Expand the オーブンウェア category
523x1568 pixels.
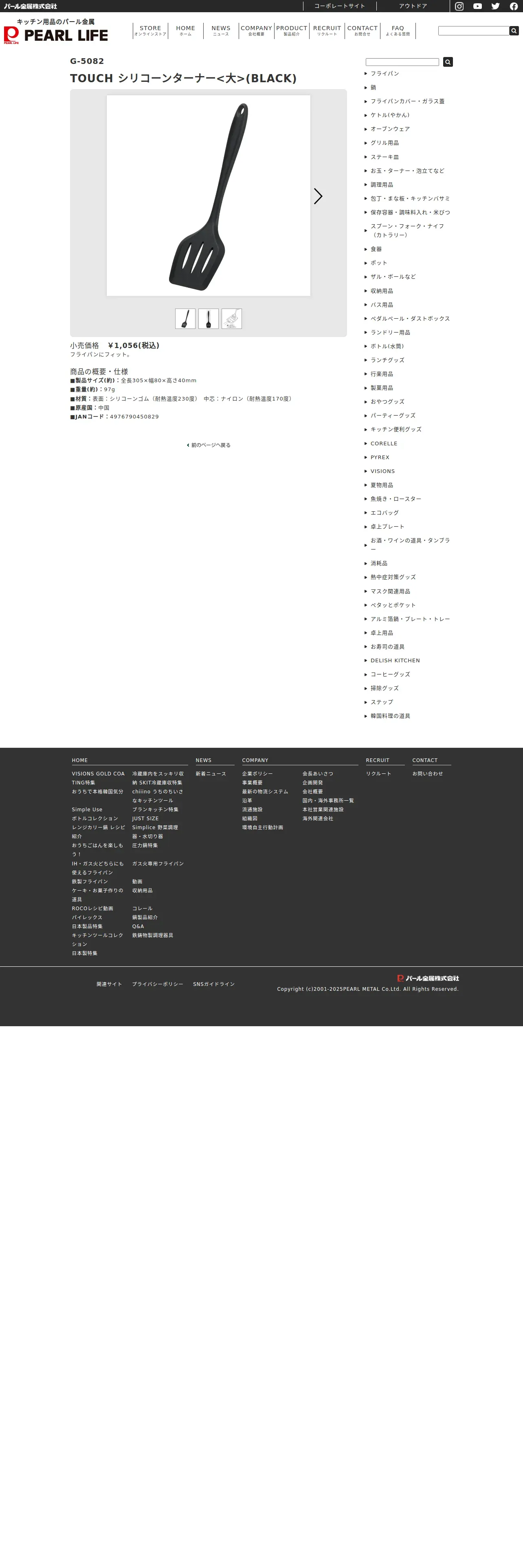[x=390, y=129]
